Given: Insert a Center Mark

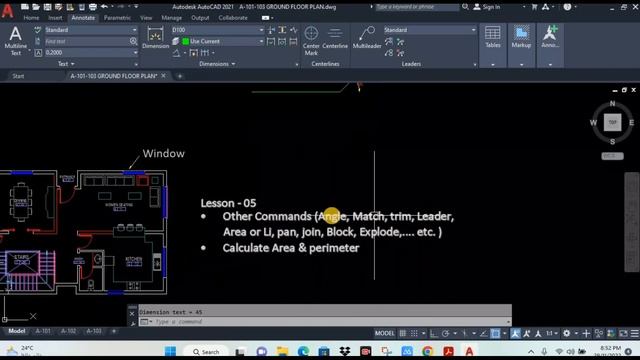Looking at the screenshot, I should pos(311,41).
